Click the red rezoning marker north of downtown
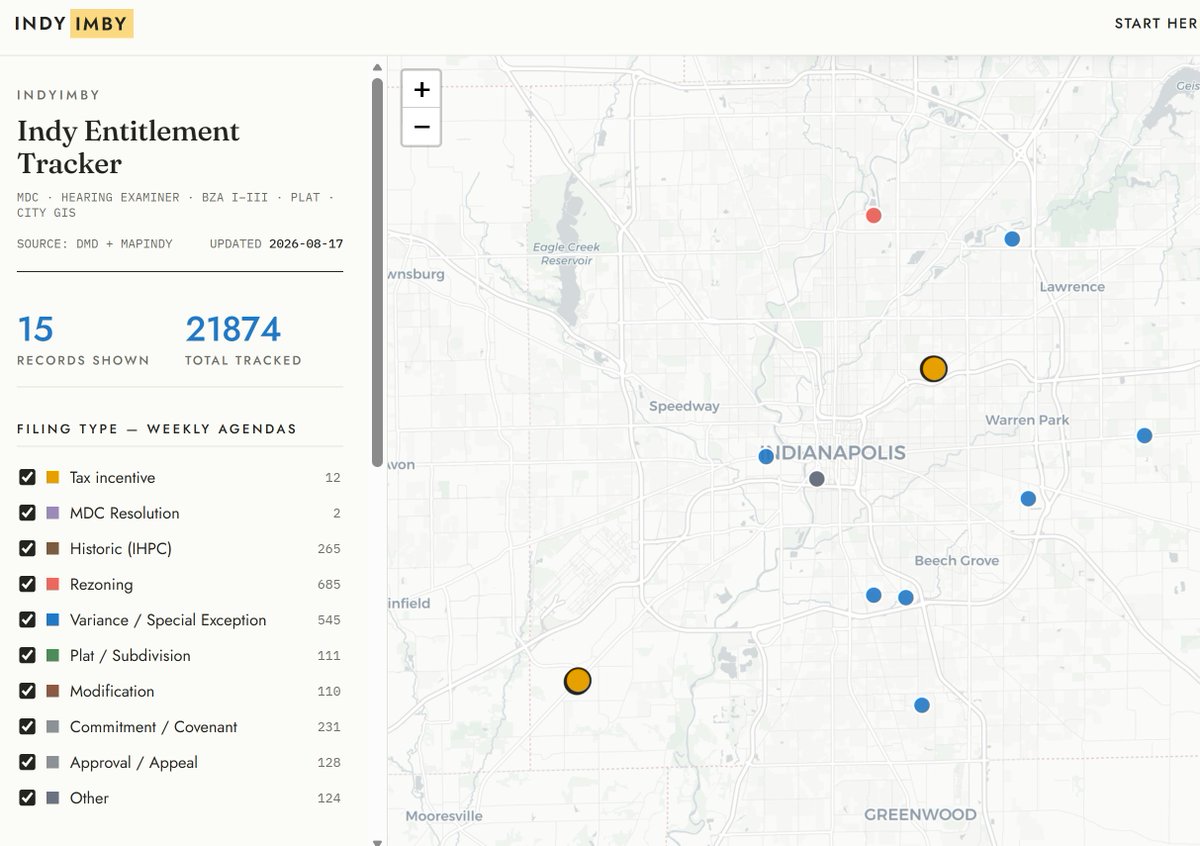Screen dimensions: 1200x846 tap(873, 215)
